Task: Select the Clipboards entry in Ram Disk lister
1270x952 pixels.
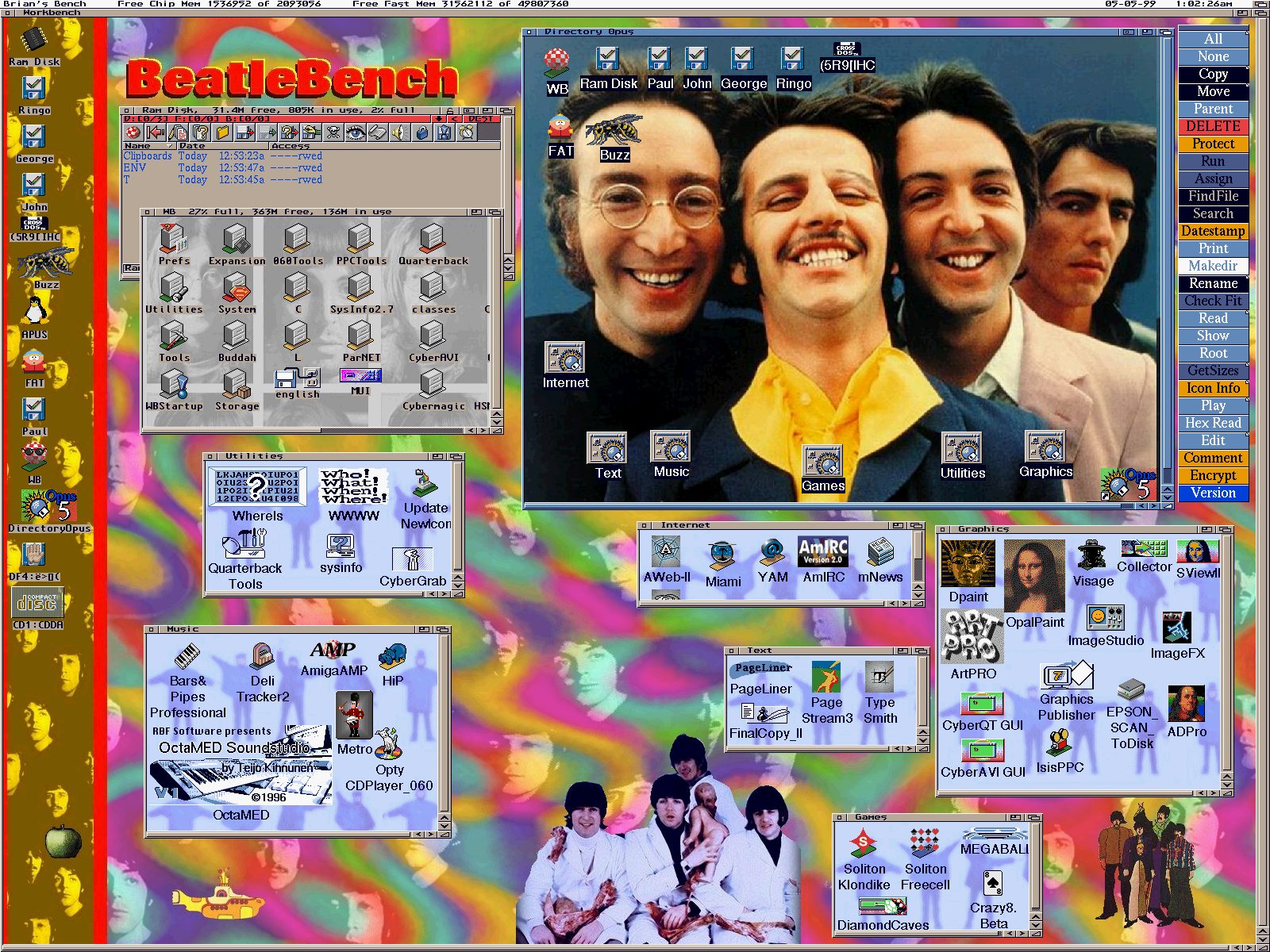Action: (x=148, y=156)
